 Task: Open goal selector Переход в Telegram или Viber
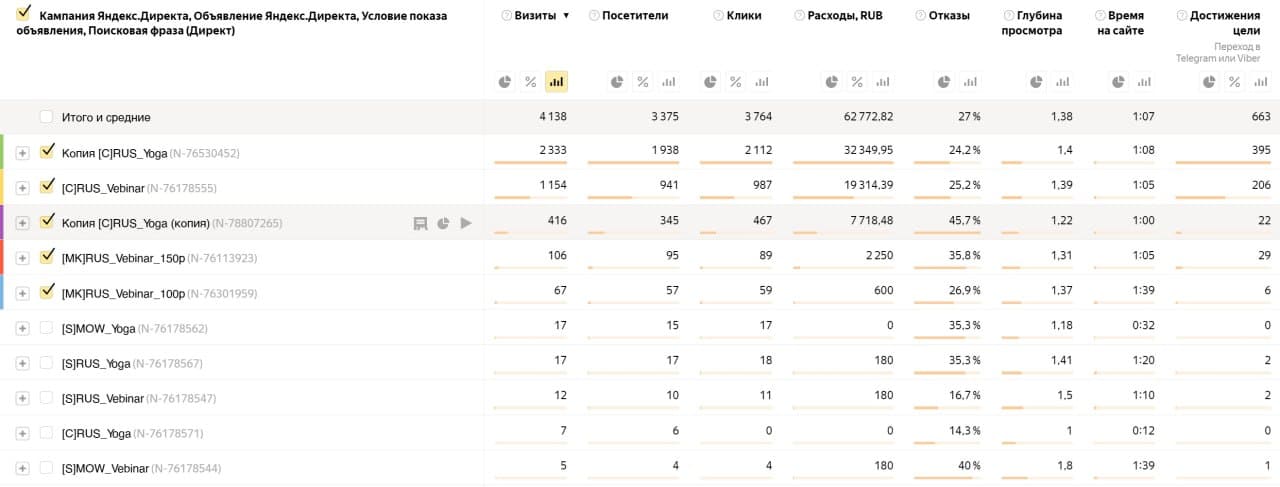1218,52
